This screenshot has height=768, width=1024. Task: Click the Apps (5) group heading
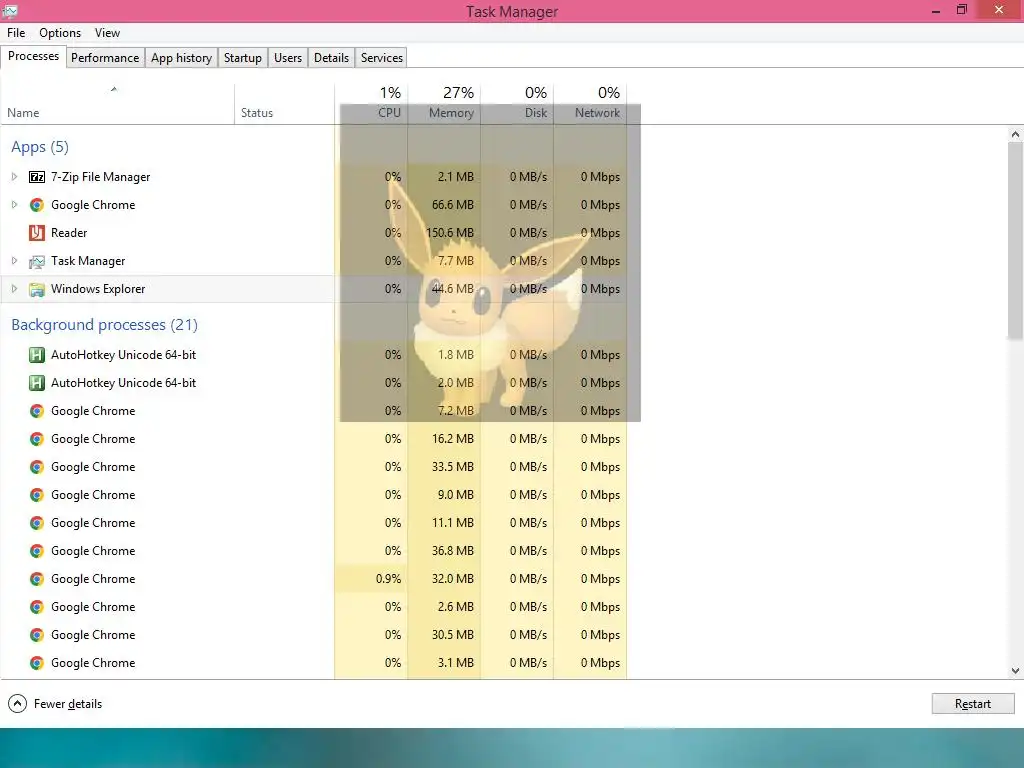[x=40, y=147]
